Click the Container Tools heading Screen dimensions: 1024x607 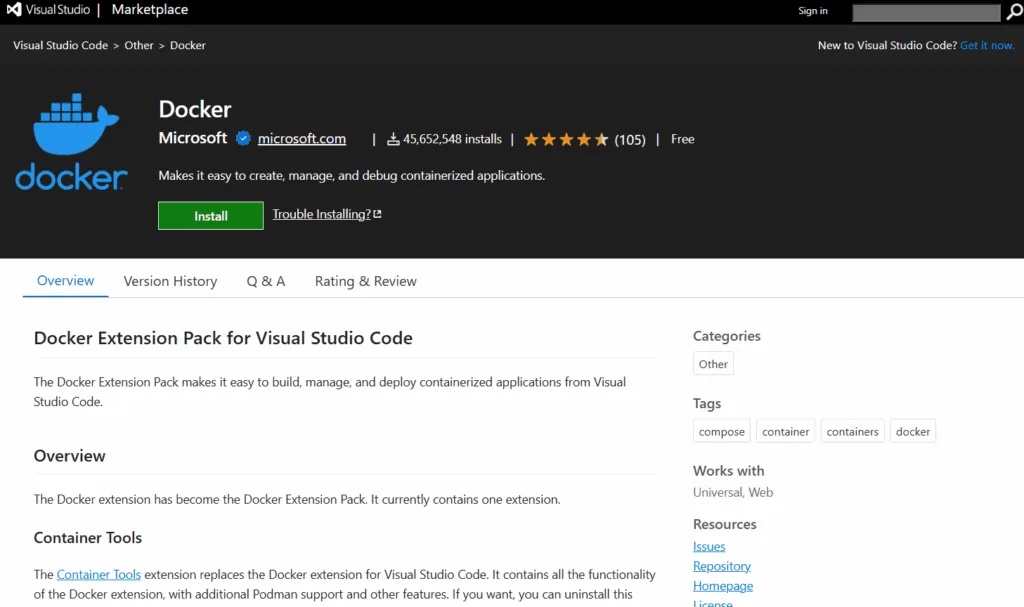point(88,538)
